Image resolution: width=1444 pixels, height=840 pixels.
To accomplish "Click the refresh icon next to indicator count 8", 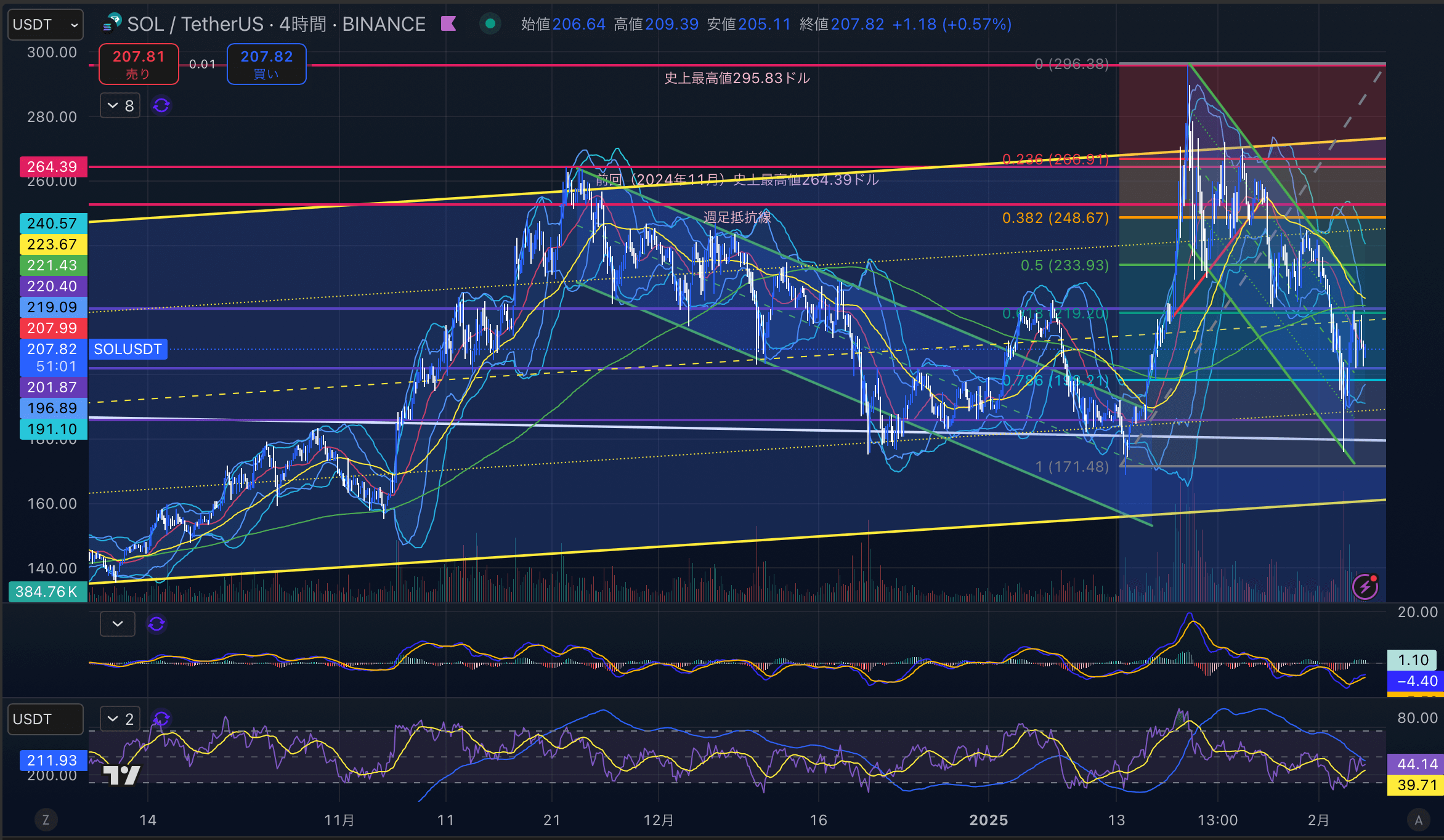I will point(161,105).
